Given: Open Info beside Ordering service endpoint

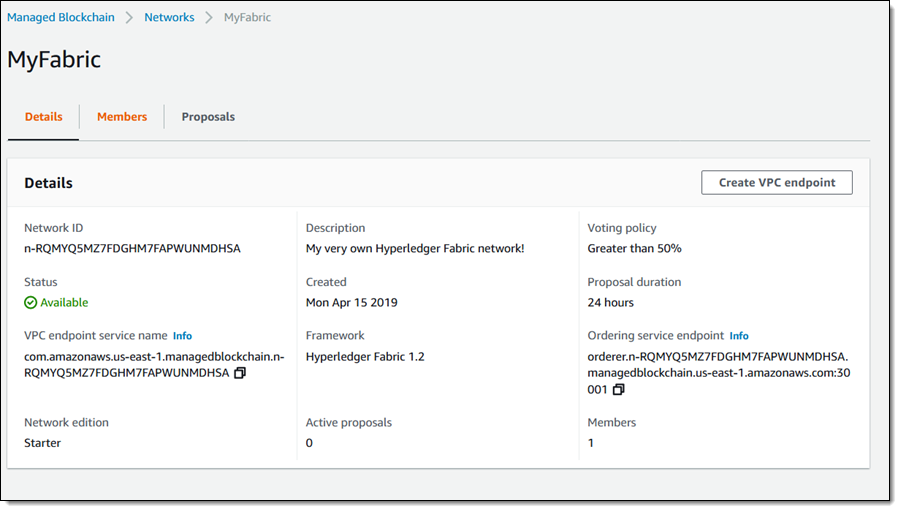Looking at the screenshot, I should 739,336.
